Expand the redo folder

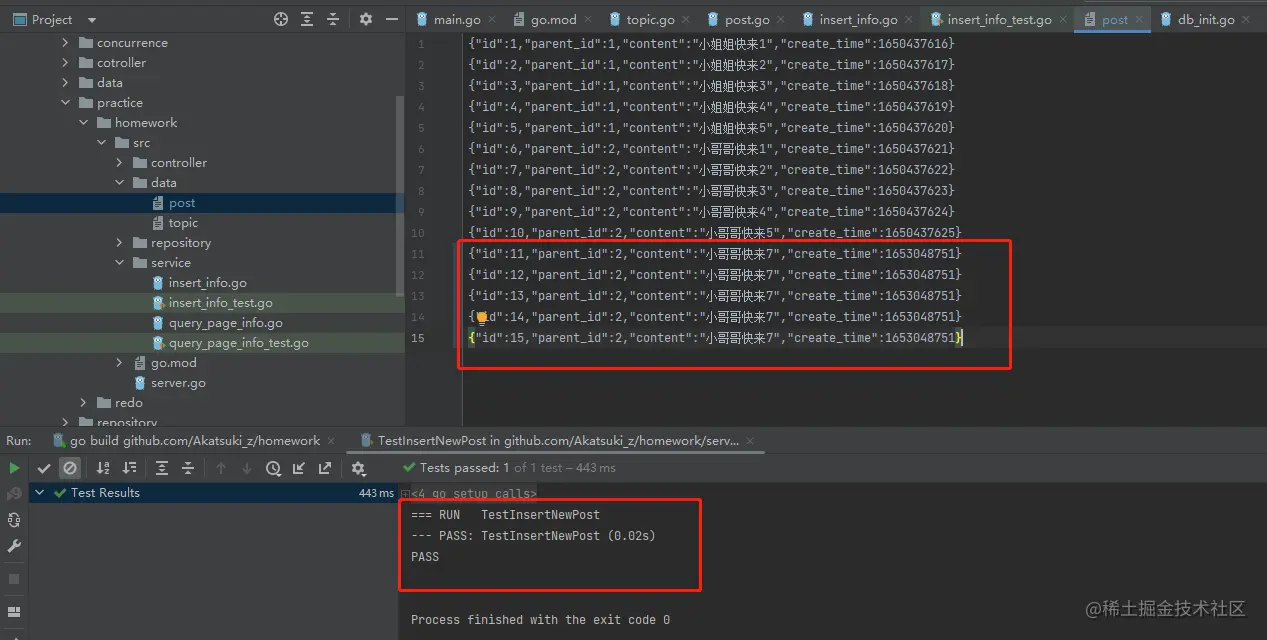point(83,403)
